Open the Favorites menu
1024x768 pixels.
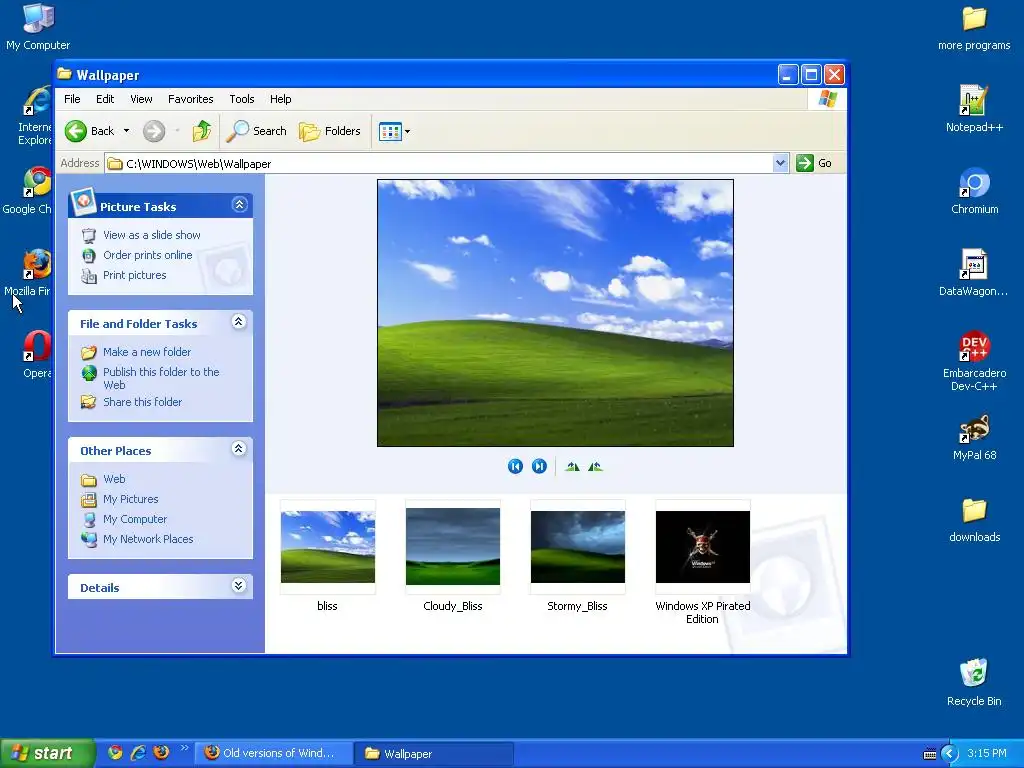coord(191,99)
